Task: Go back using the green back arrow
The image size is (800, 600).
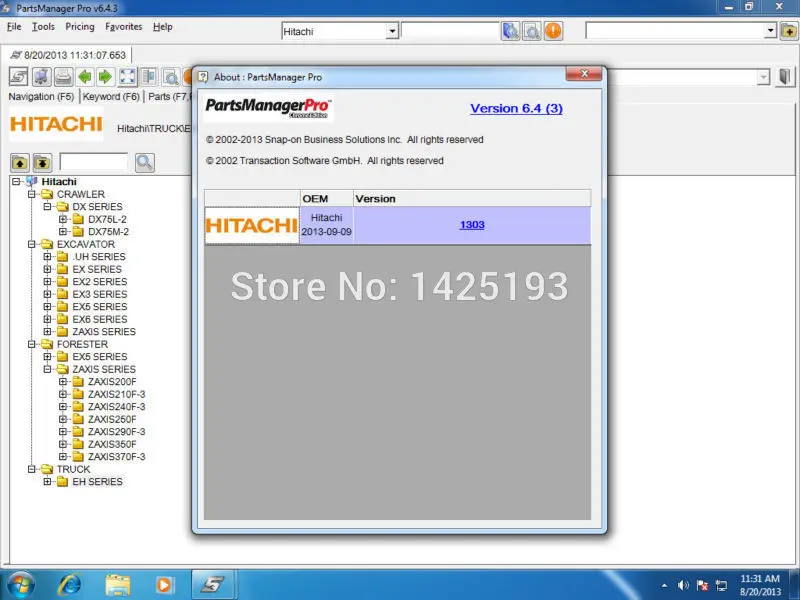Action: coord(85,76)
